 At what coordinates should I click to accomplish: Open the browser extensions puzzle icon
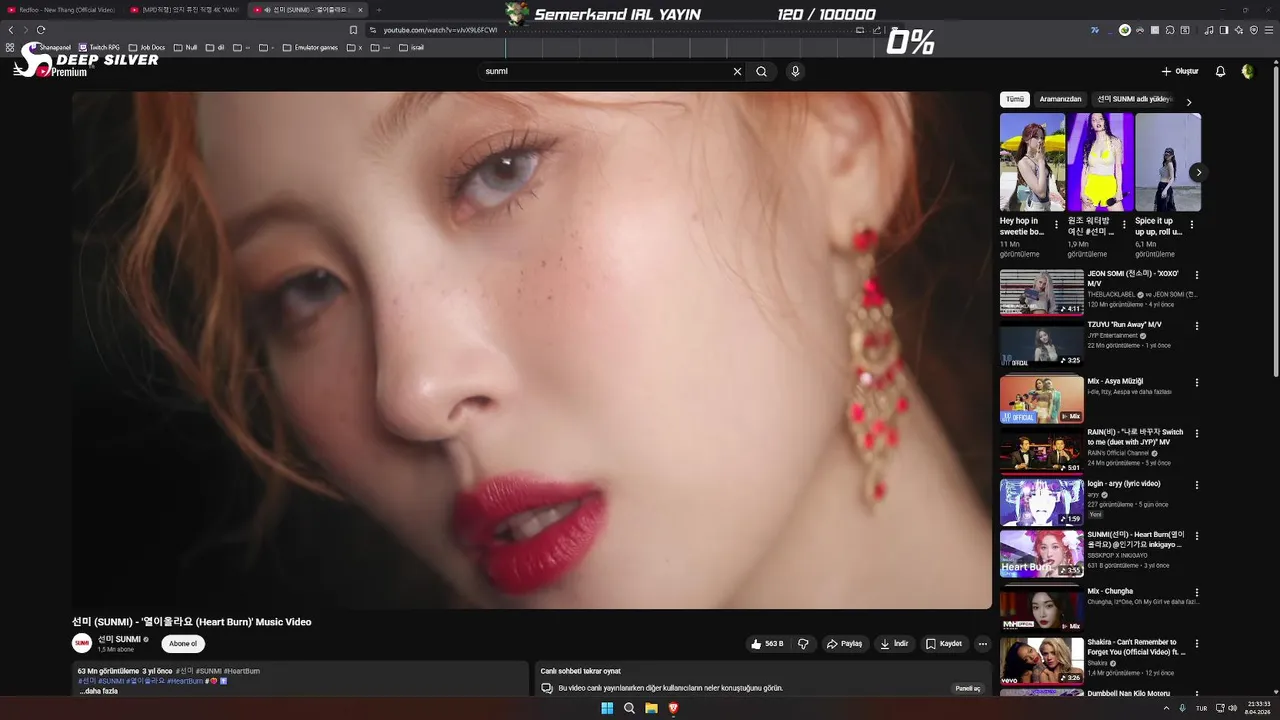coord(1170,30)
